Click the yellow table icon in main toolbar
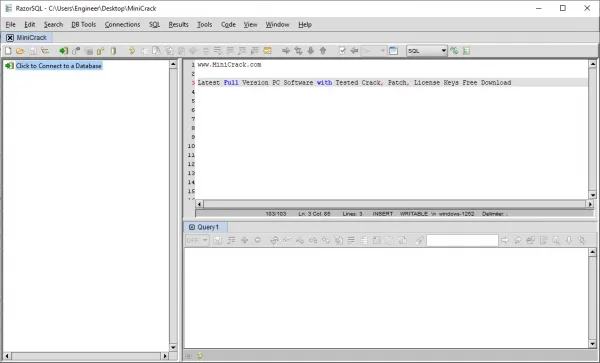600x363 pixels. (267, 51)
